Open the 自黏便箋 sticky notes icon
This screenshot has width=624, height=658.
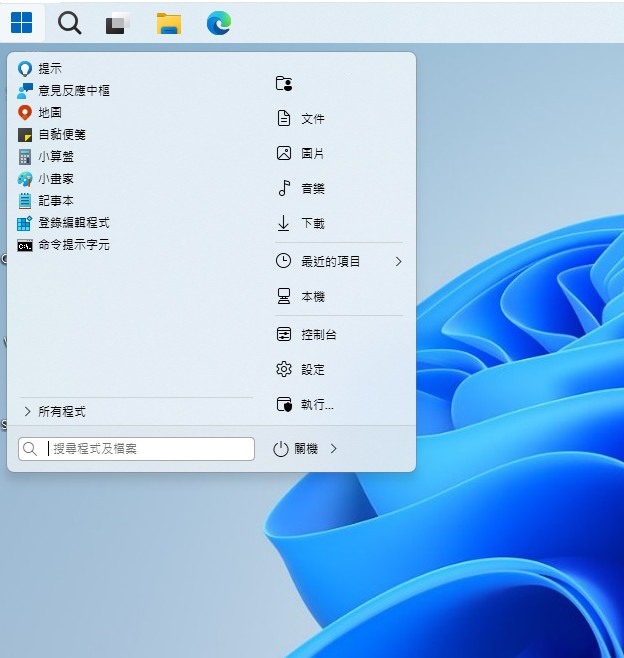tap(25, 135)
